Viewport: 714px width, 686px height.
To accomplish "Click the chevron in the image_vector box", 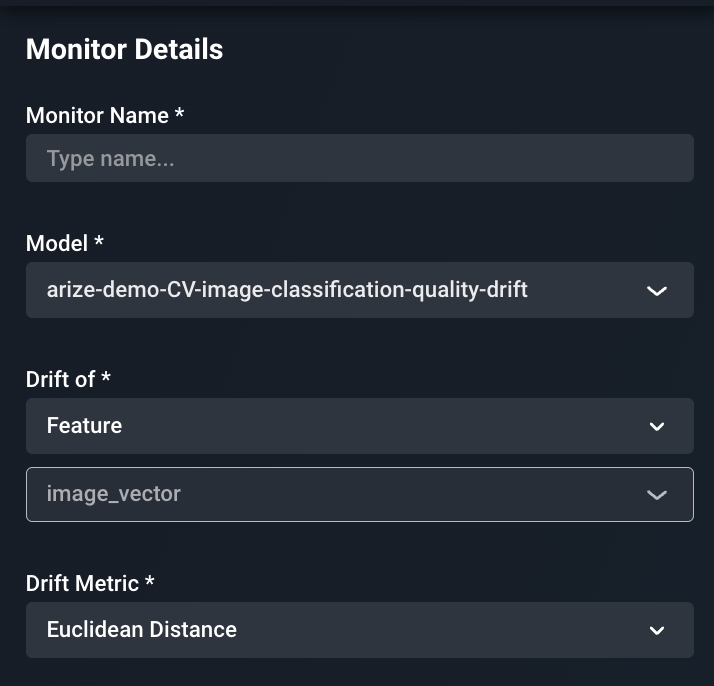I will [x=657, y=495].
